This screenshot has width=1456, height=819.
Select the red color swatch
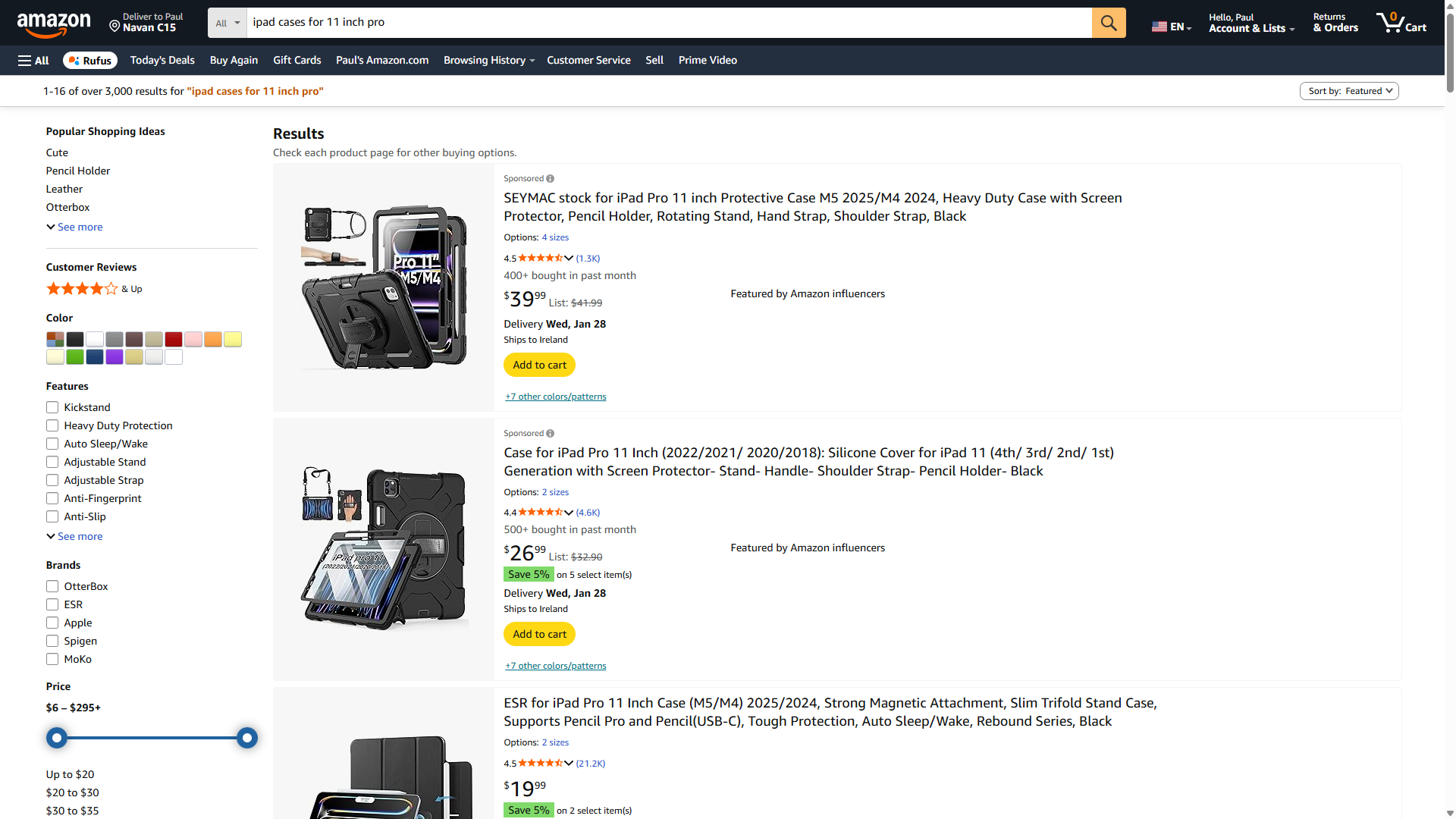(x=174, y=340)
